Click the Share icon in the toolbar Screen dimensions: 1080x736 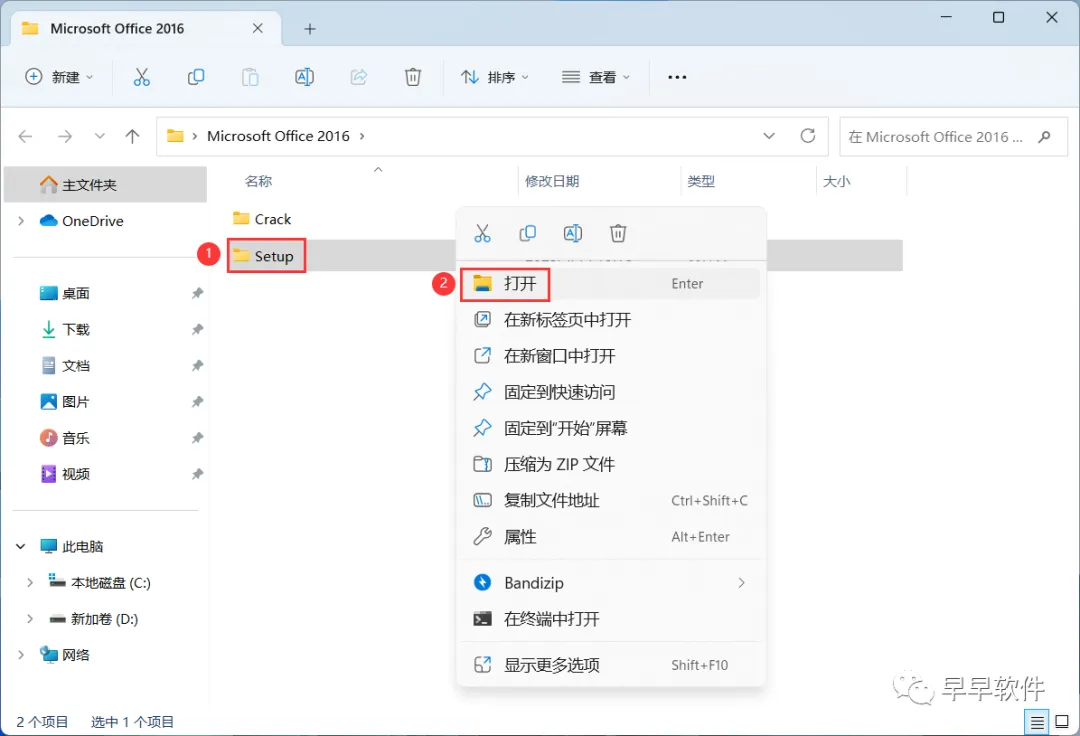(x=358, y=77)
